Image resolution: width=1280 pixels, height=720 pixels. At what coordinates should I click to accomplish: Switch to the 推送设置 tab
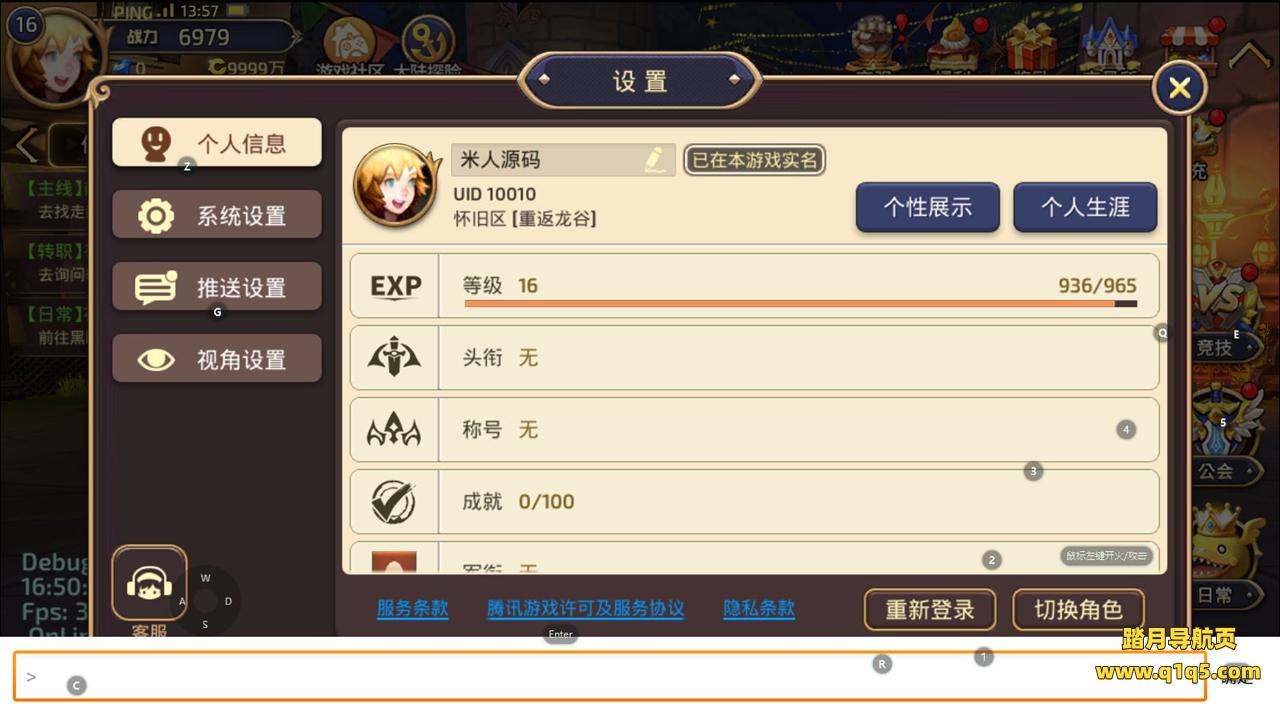[x=217, y=287]
